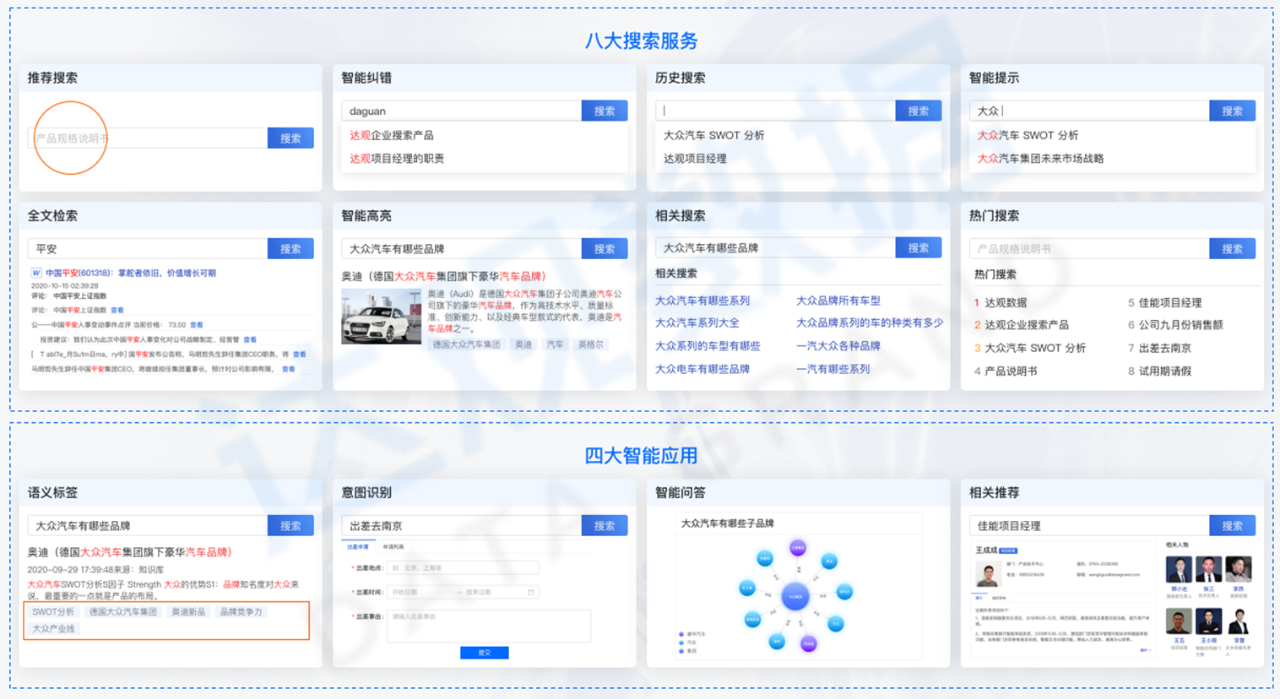Open hot search 5 佳能项目经理

click(x=1165, y=302)
